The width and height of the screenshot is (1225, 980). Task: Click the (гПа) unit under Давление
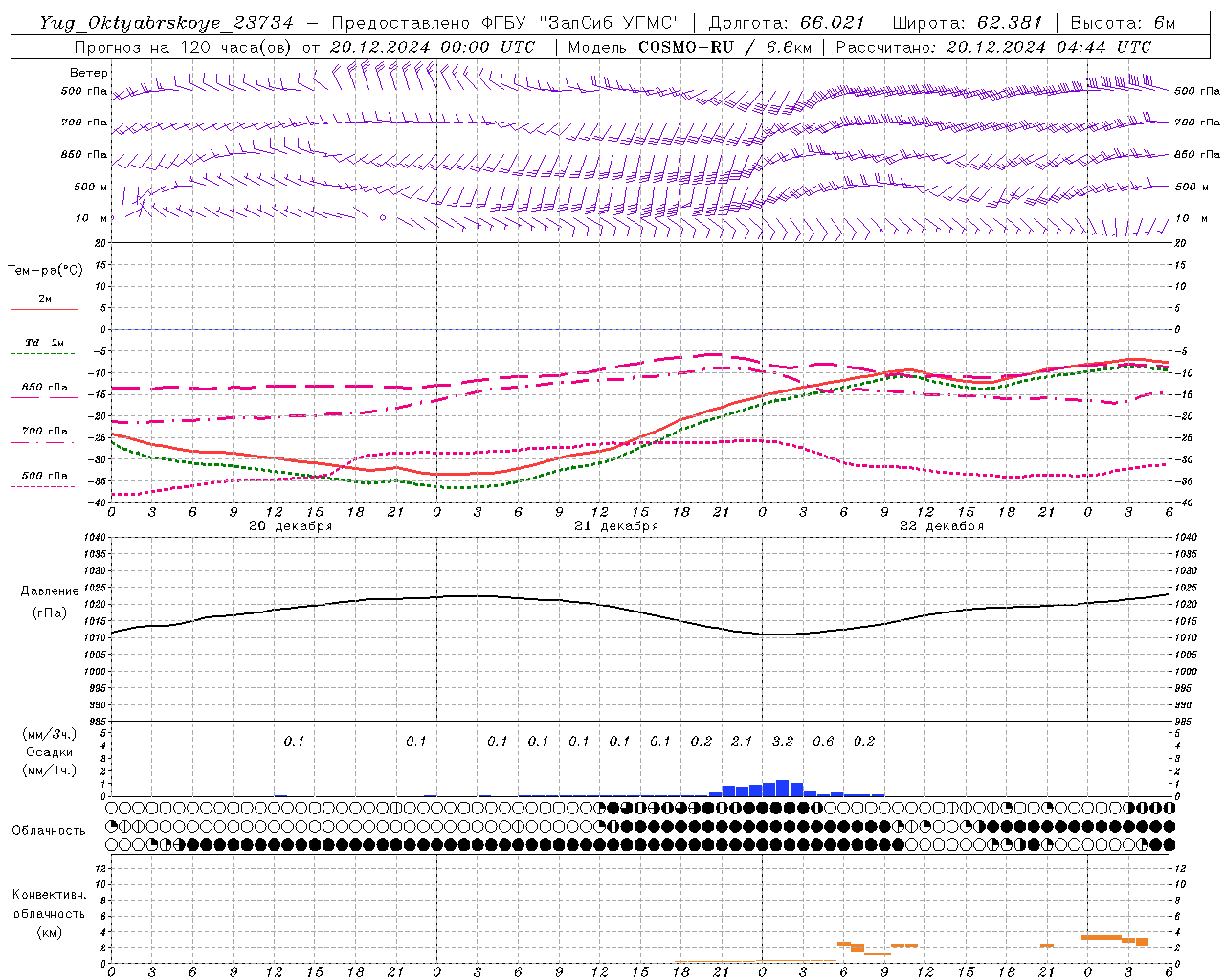[x=50, y=612]
